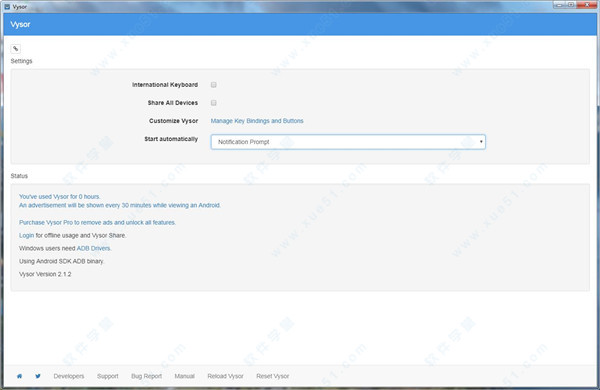This screenshot has height=390, width=600.
Task: Close the Vysor window
Action: [587, 5]
